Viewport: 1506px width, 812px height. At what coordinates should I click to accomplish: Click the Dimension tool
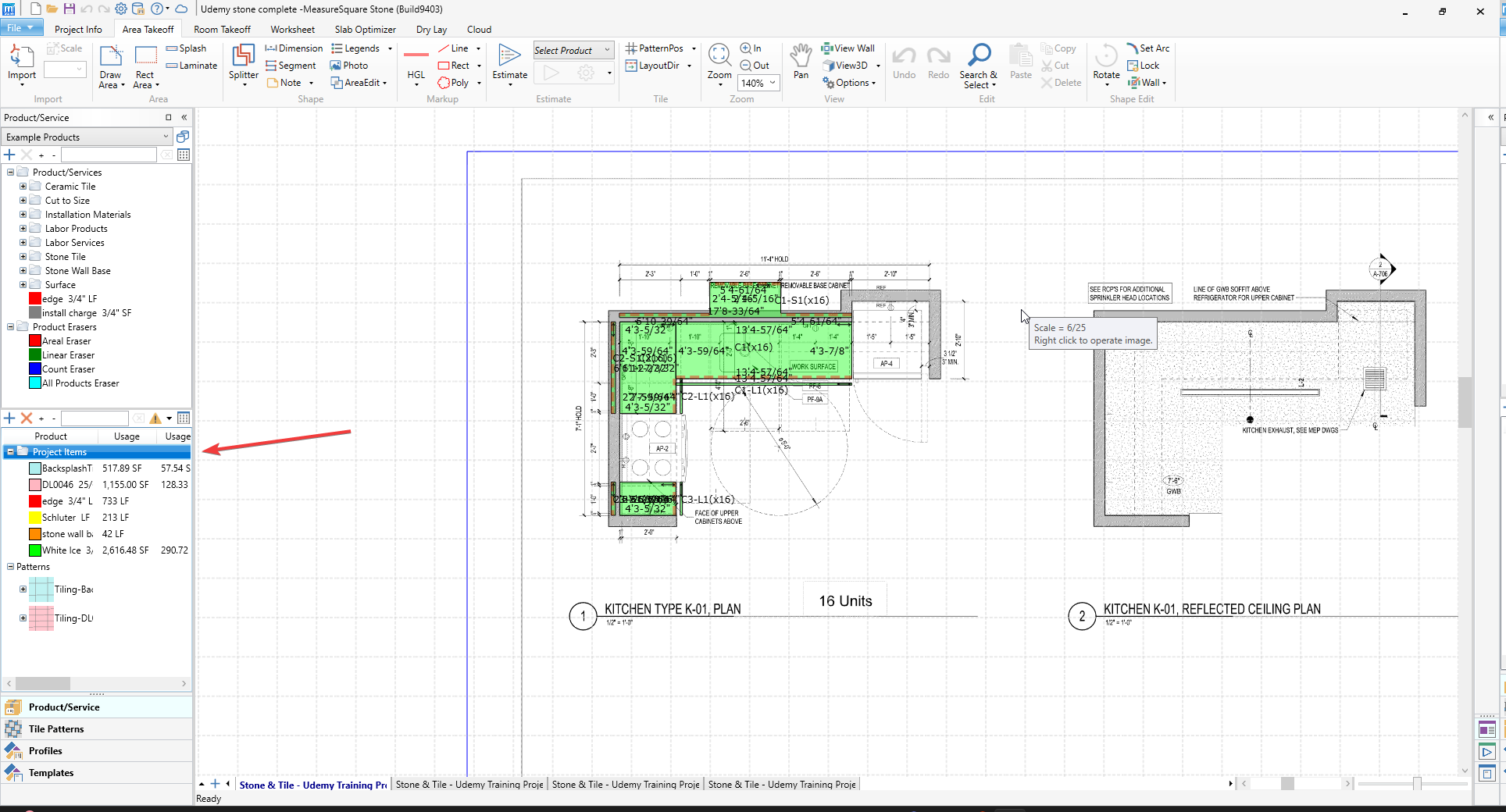pyautogui.click(x=294, y=48)
